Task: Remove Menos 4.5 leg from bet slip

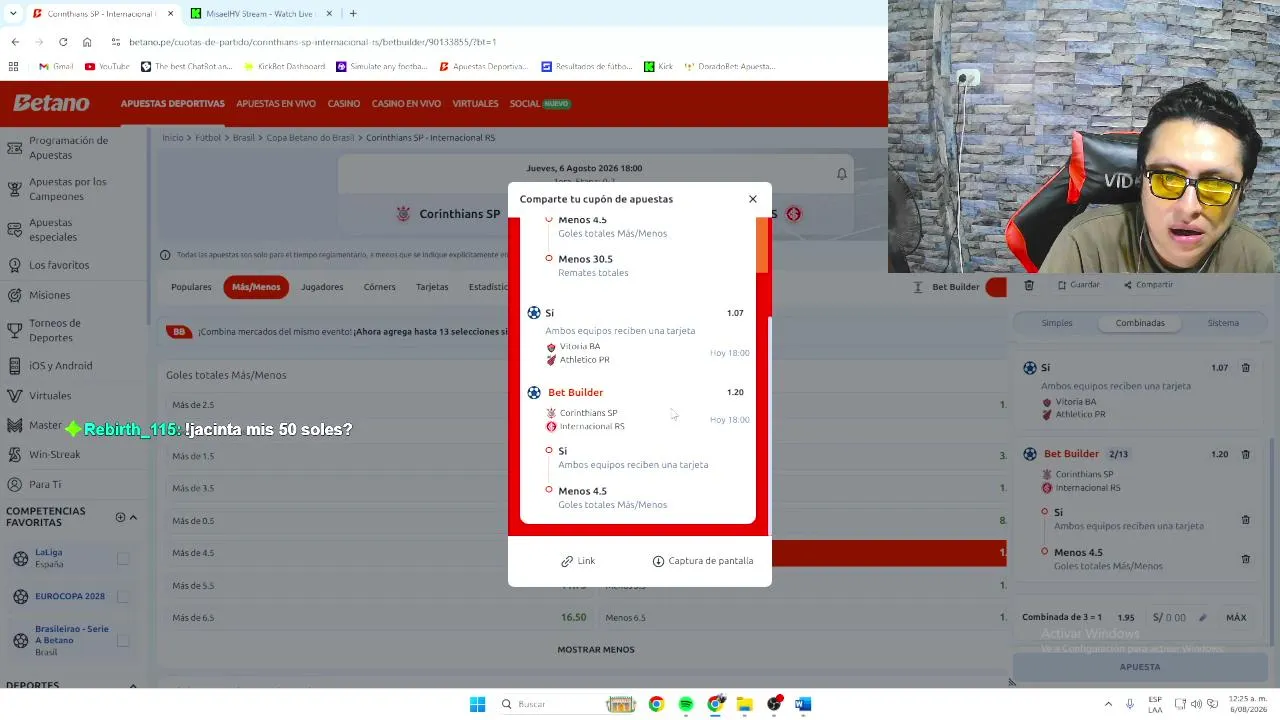Action: coord(1246,559)
